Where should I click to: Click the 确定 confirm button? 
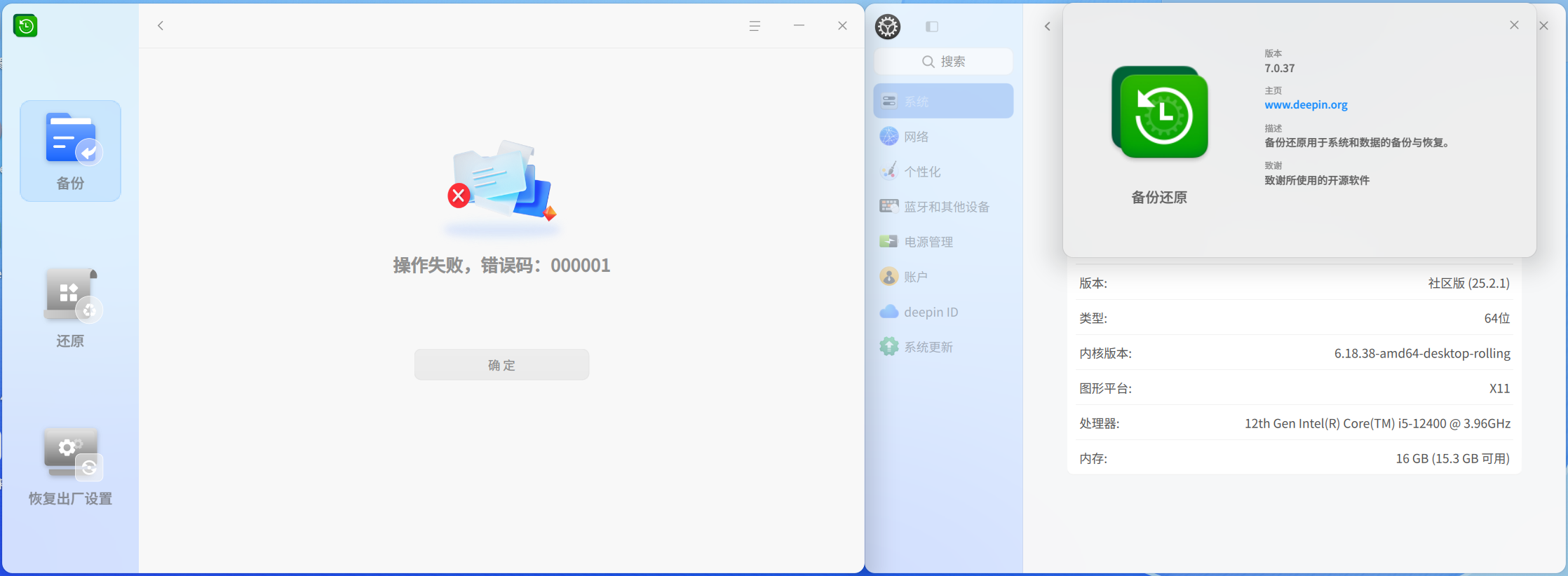pos(501,364)
